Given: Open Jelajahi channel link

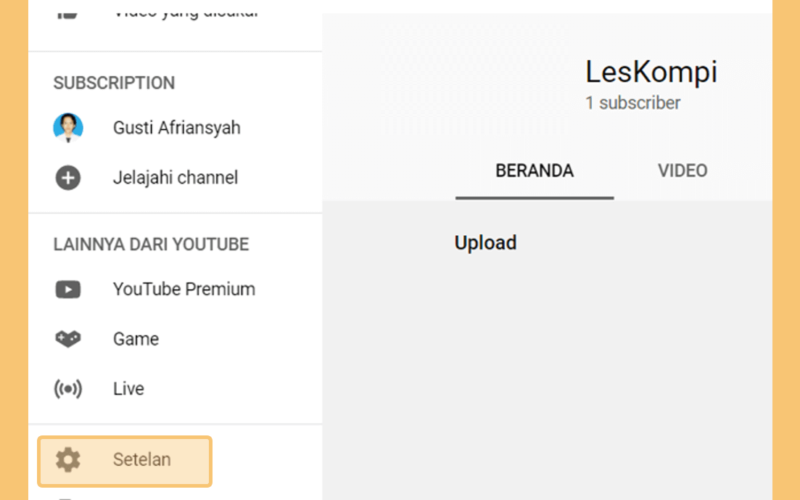Looking at the screenshot, I should [x=175, y=178].
